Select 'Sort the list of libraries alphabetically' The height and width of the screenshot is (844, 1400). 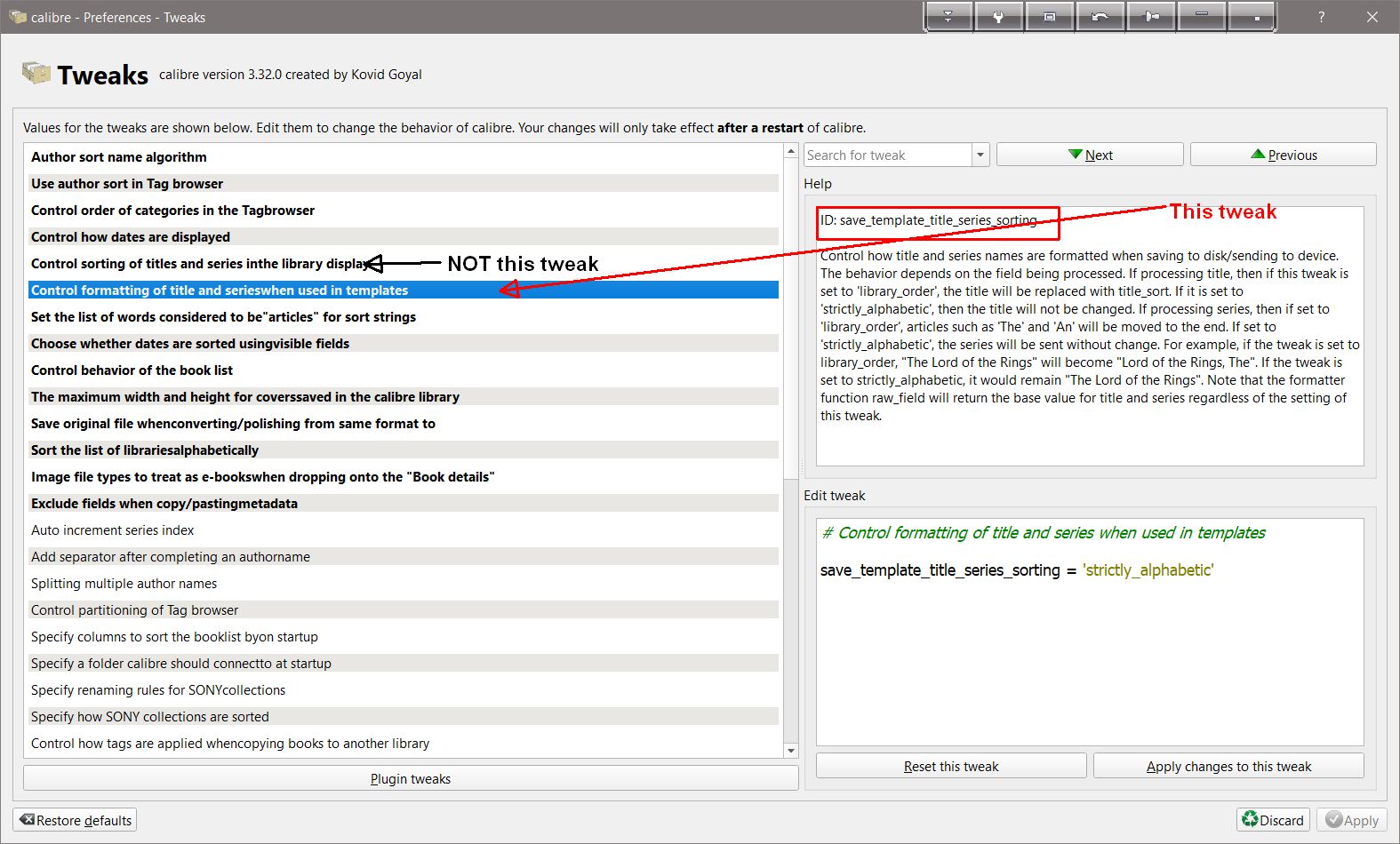click(x=404, y=450)
